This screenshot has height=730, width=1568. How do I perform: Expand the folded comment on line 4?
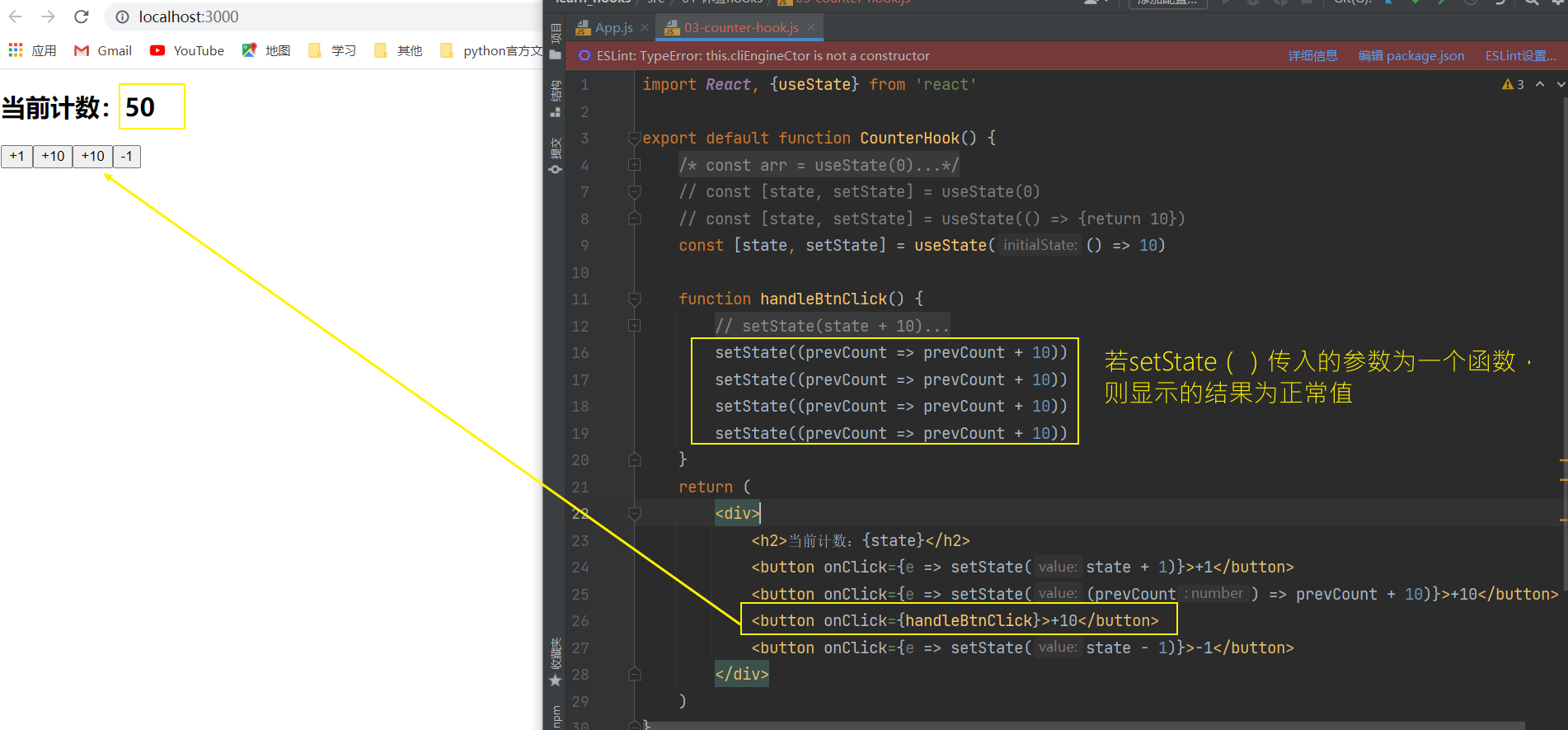click(x=634, y=165)
